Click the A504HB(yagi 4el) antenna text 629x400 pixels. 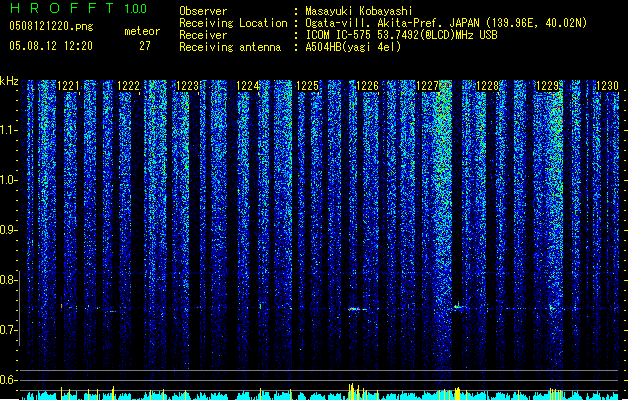click(353, 47)
